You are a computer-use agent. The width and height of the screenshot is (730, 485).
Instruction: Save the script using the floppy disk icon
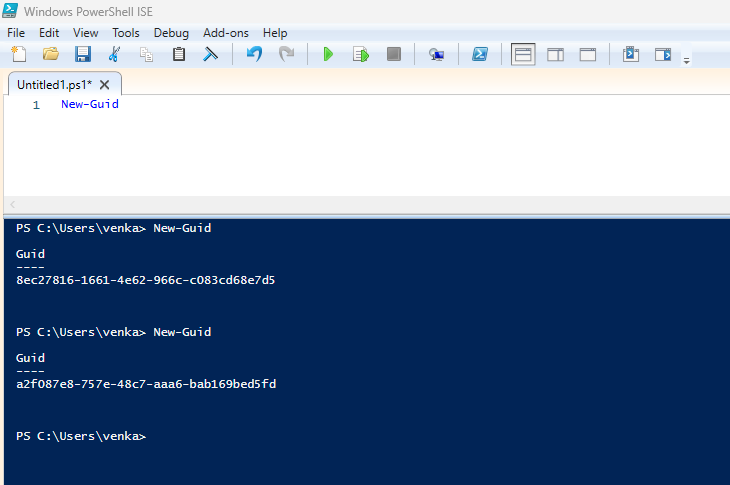pos(83,54)
